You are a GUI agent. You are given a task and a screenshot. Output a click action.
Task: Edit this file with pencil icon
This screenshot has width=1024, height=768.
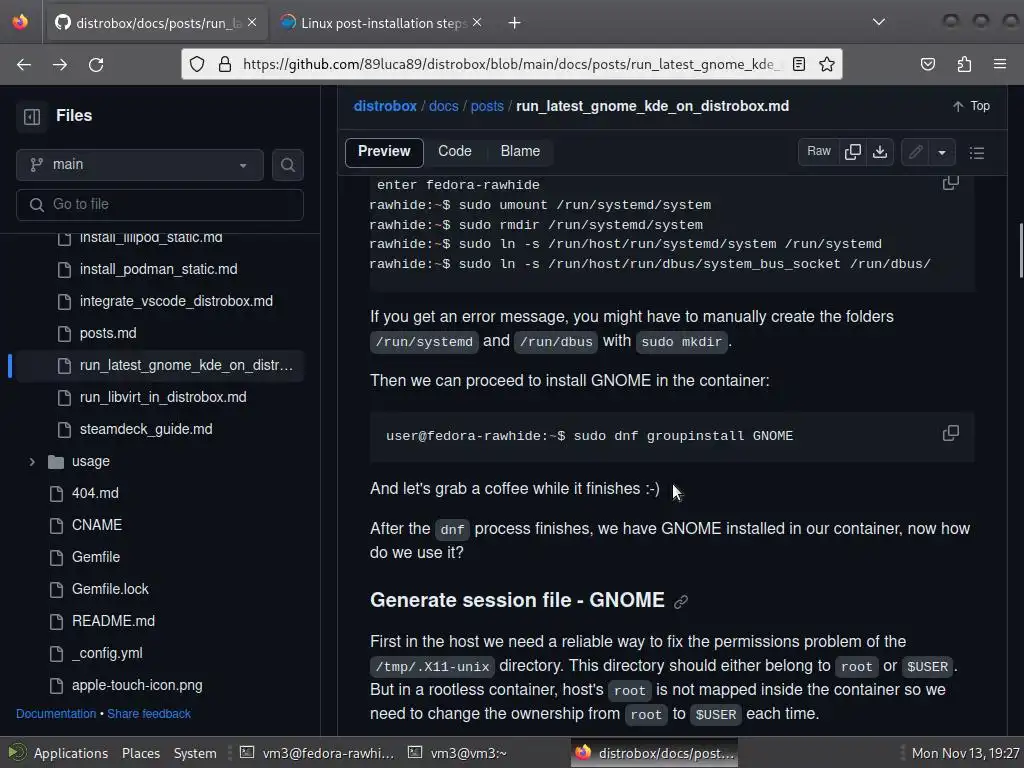[x=916, y=152]
